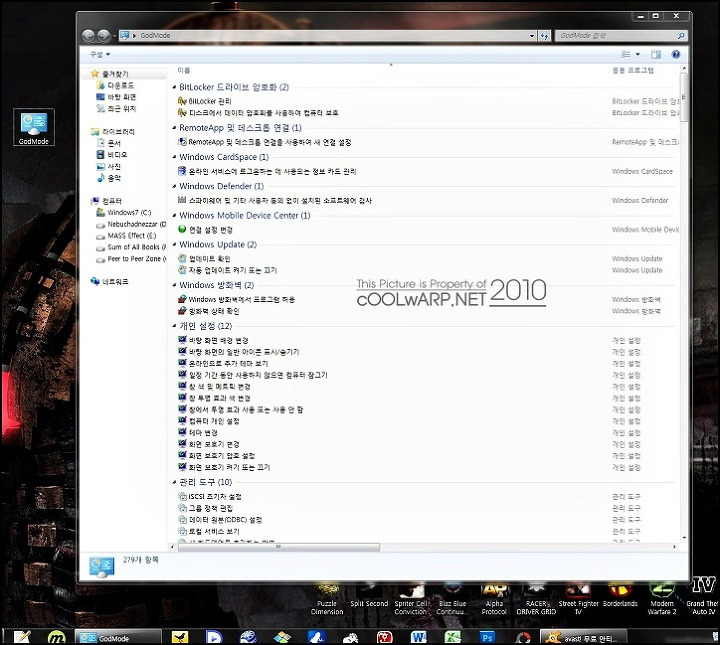Go back with the Back arrow button

pos(88,35)
